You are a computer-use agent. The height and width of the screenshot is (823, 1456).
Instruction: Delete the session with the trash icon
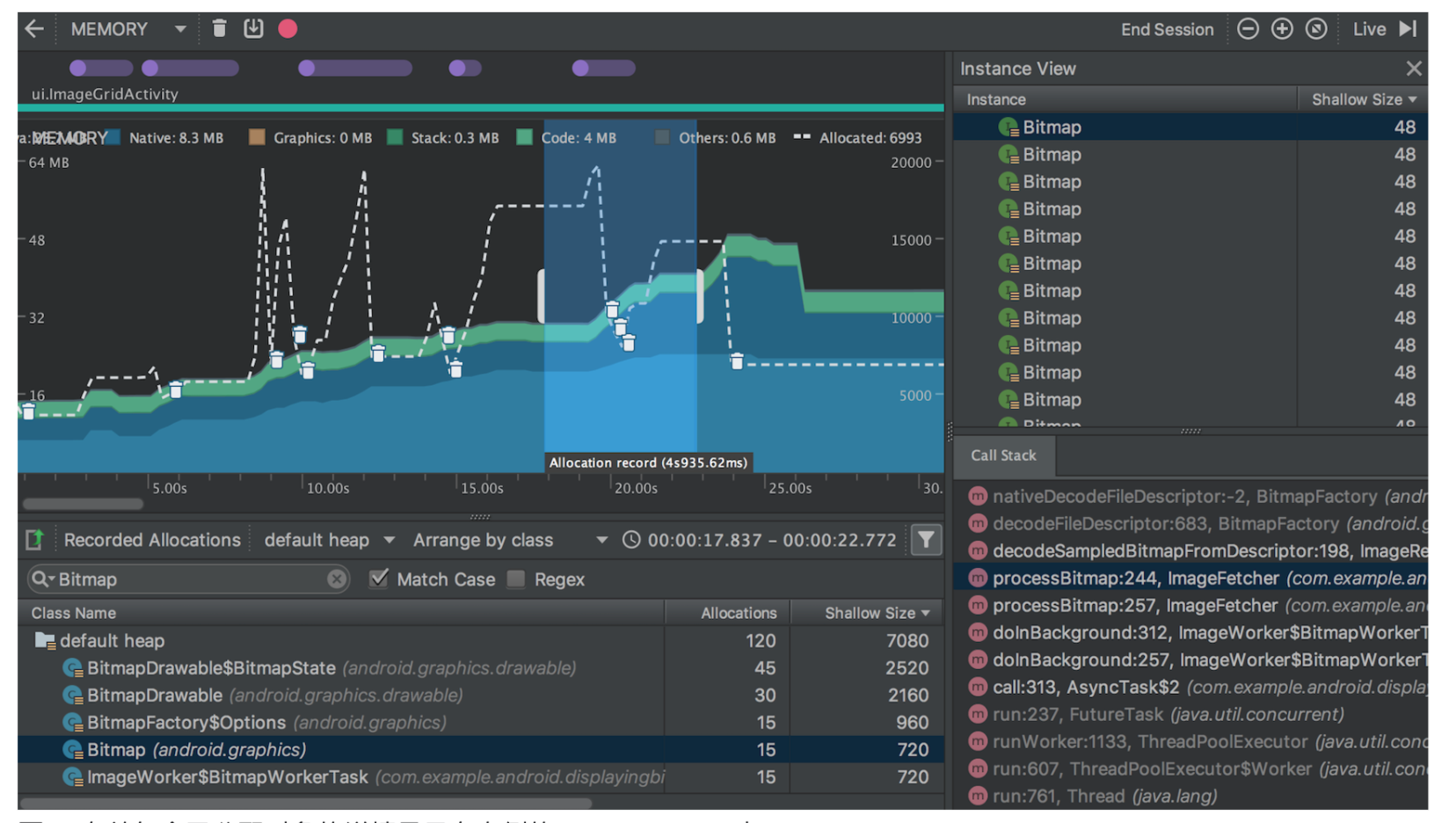click(219, 28)
